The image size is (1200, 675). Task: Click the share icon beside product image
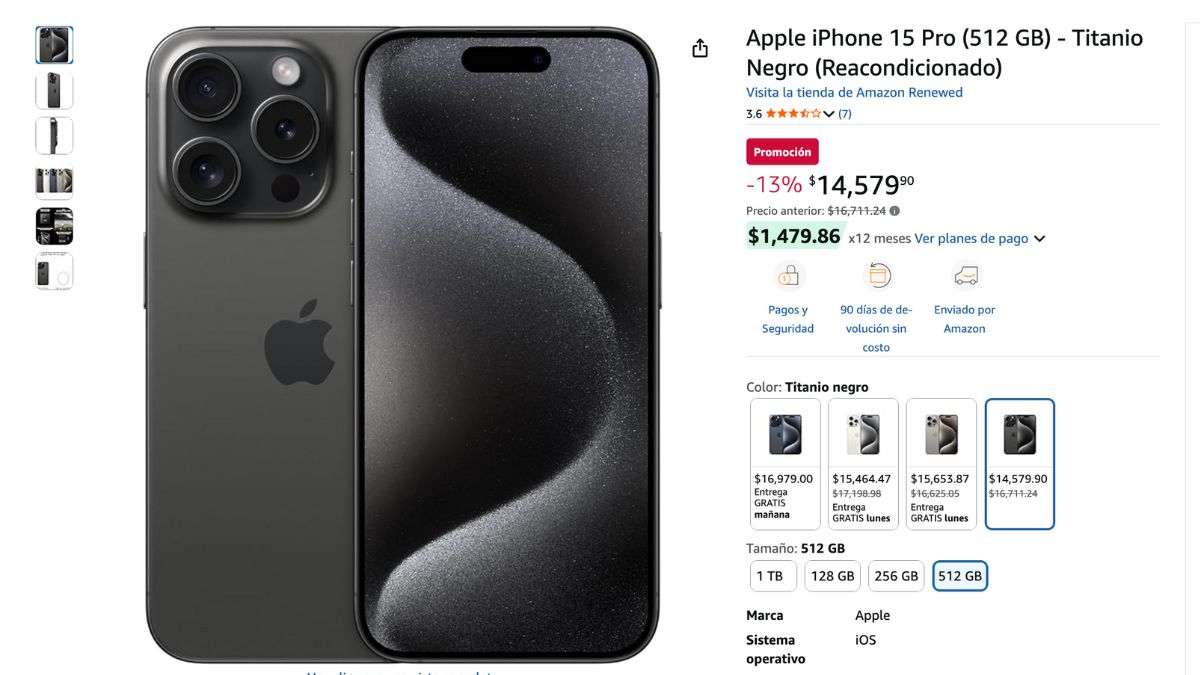(x=700, y=48)
